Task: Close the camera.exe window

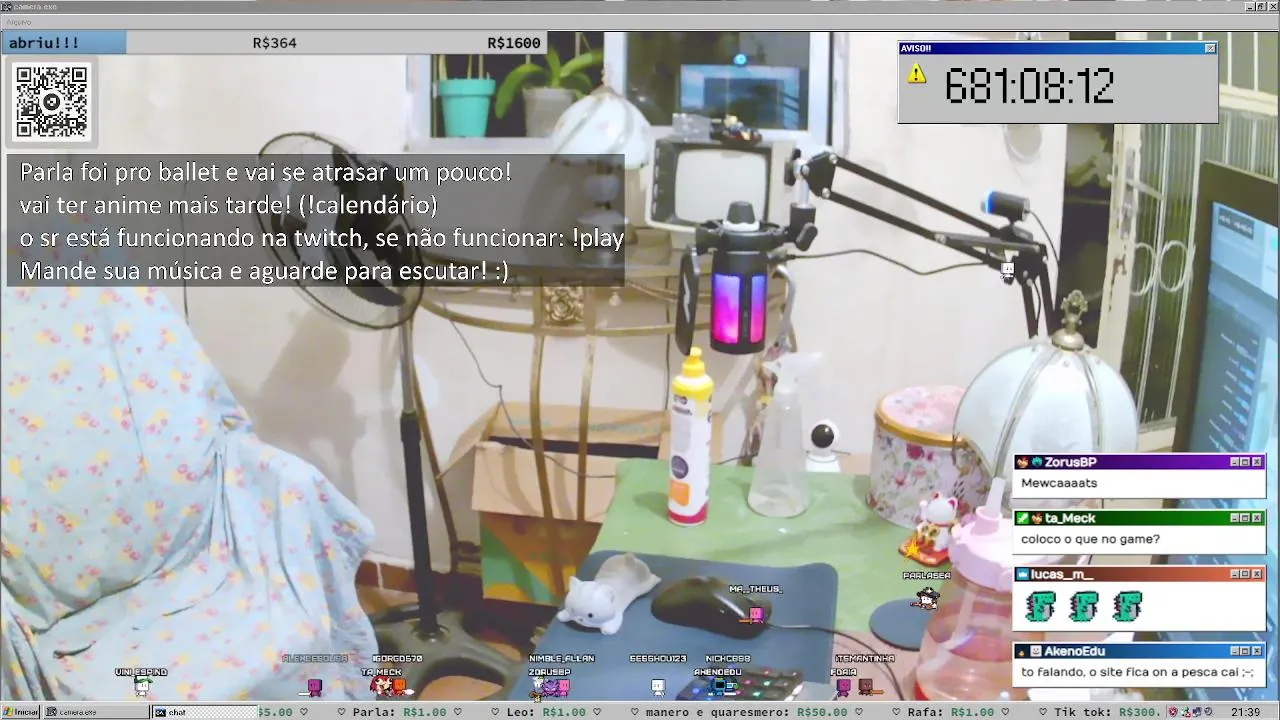Action: (1273, 7)
